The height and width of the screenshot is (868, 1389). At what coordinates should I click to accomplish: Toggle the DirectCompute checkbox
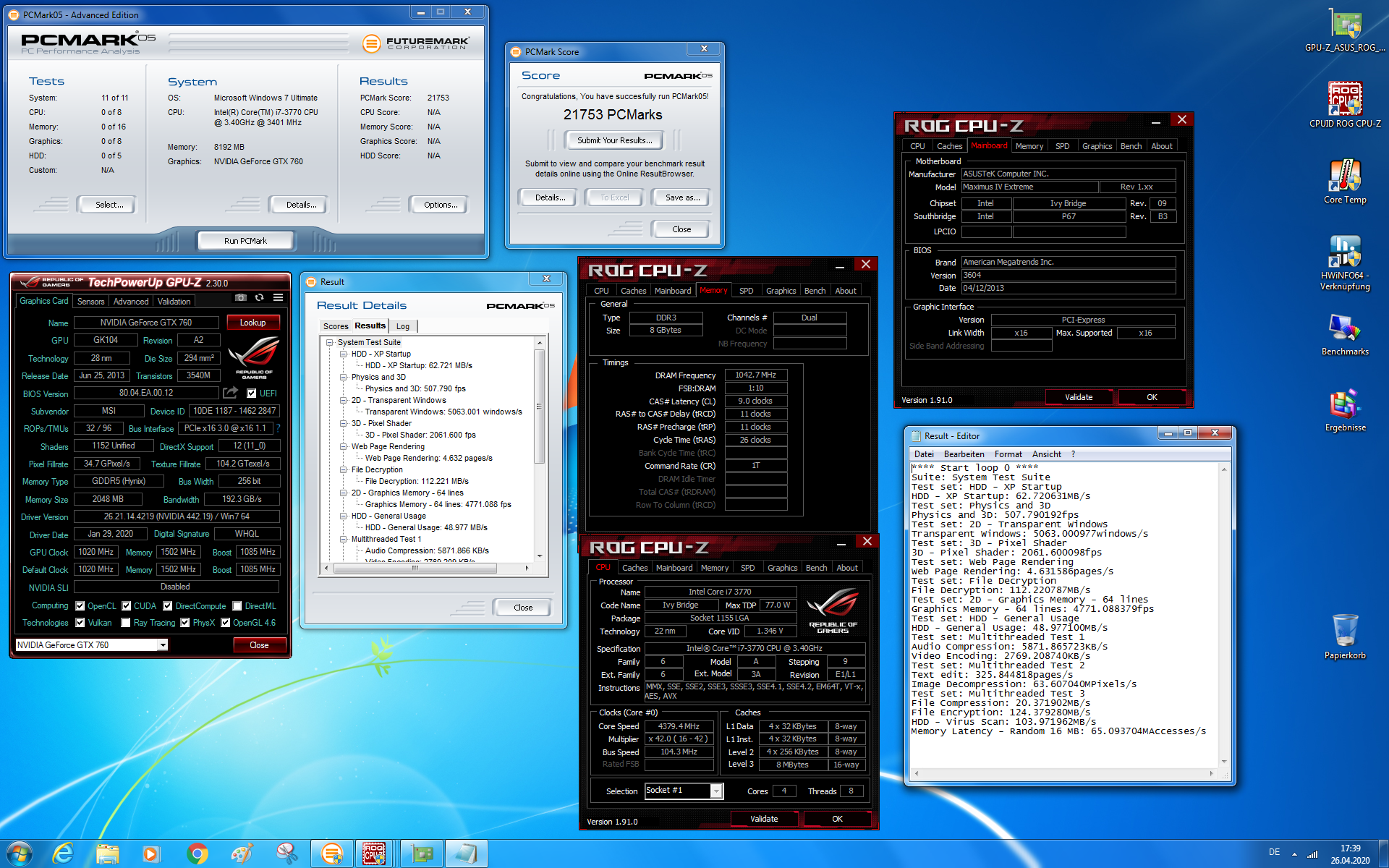tap(168, 606)
